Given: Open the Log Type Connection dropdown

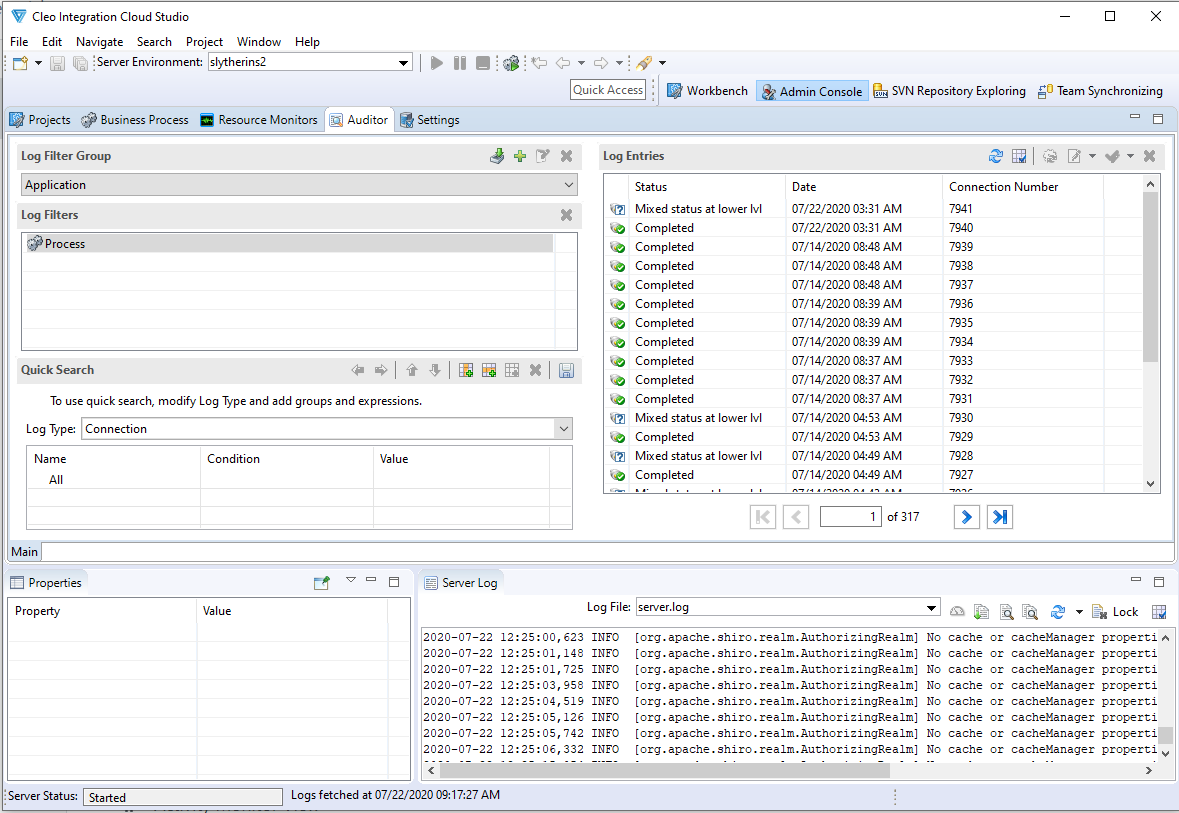Looking at the screenshot, I should click(327, 429).
